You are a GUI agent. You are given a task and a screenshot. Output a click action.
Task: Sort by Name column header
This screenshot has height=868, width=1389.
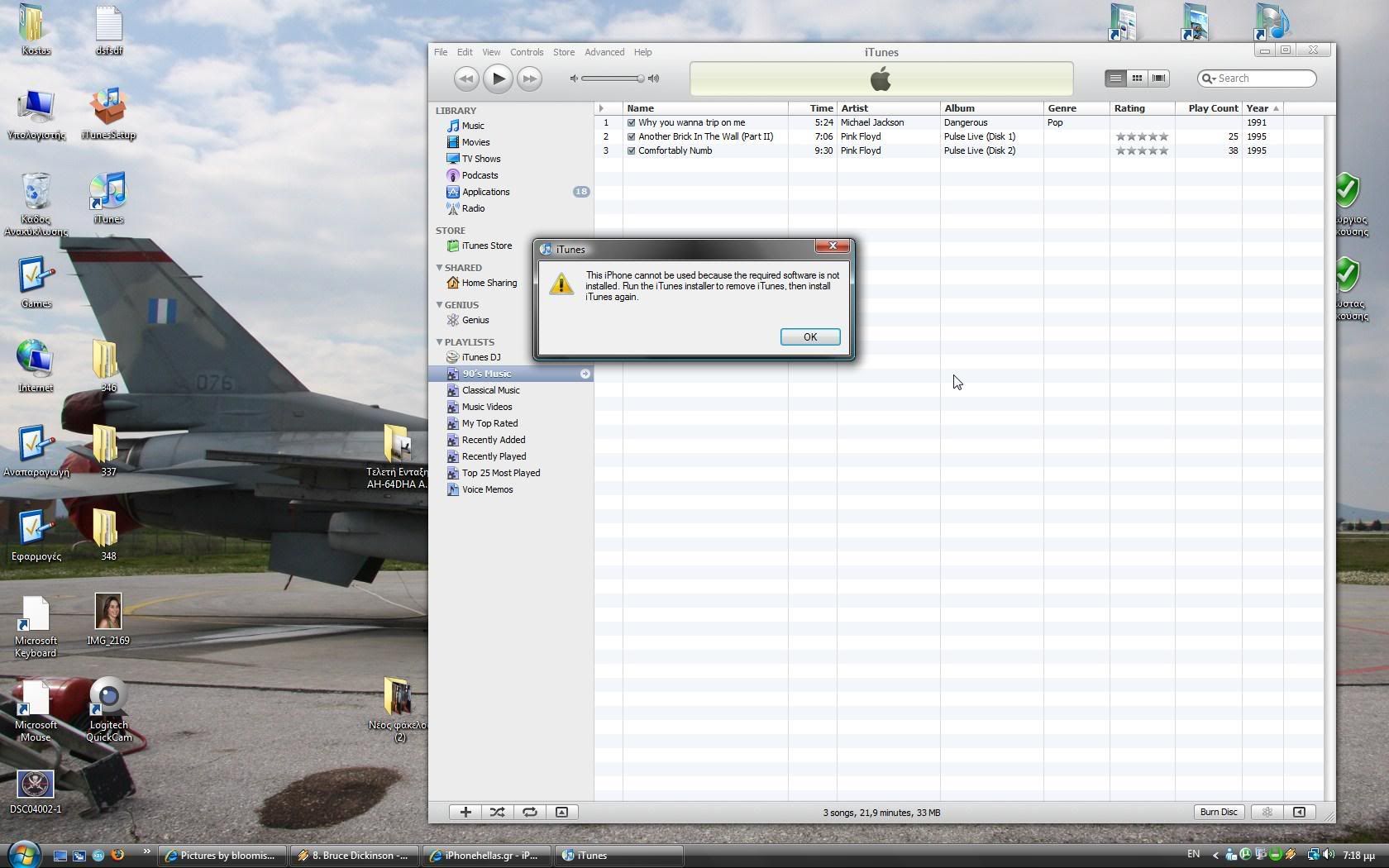(x=705, y=108)
